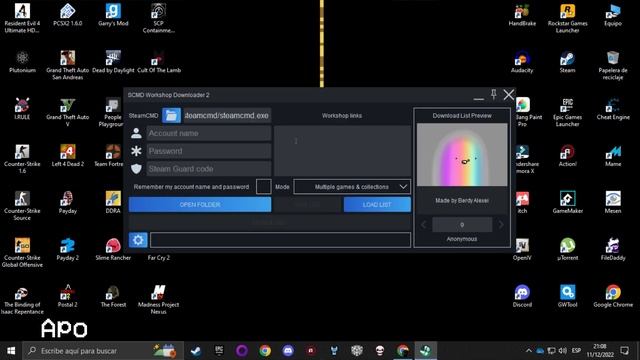Click the taskbar search box
640x360 pixels.
click(x=103, y=351)
